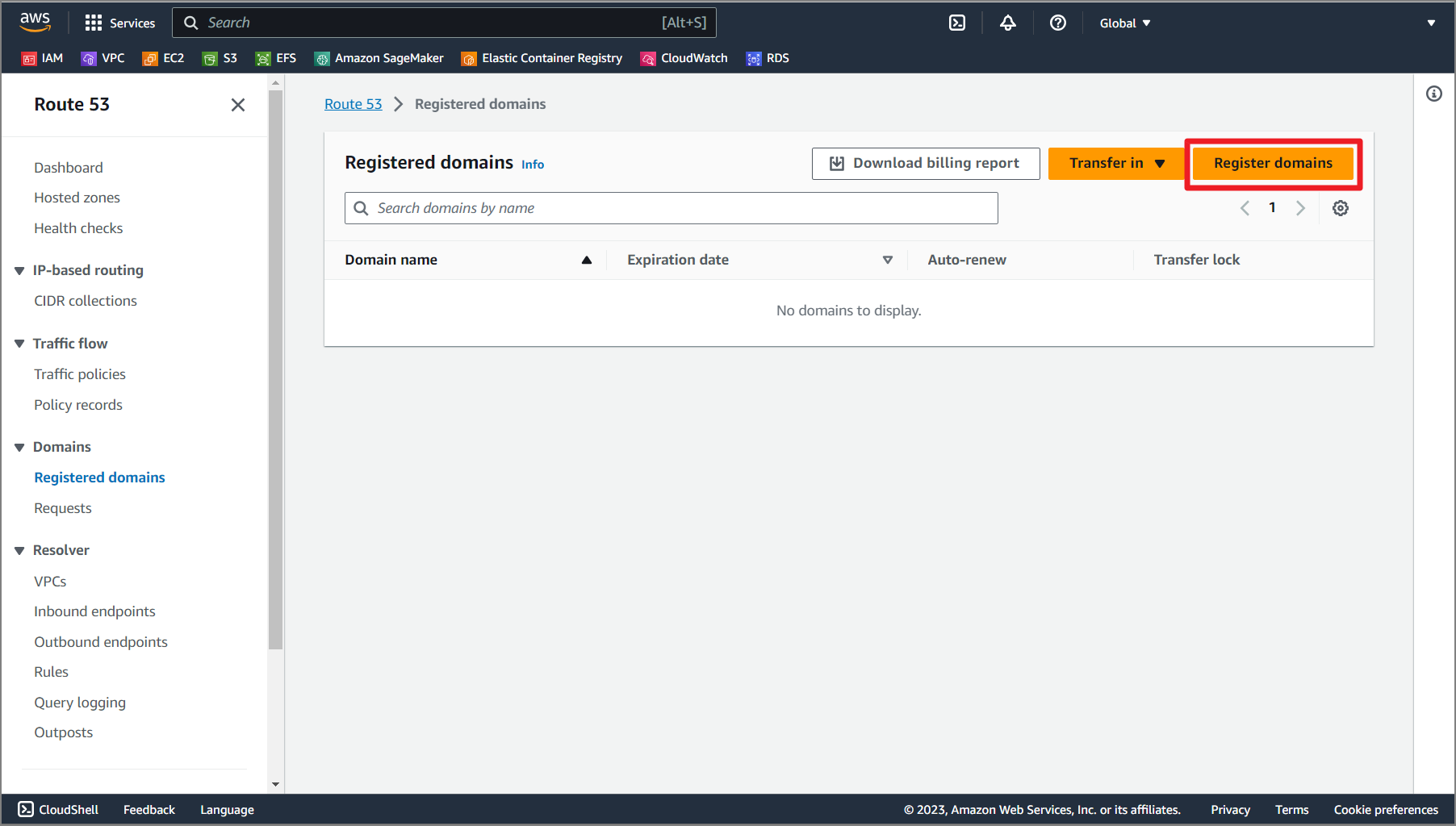Viewport: 1456px width, 826px height.
Task: Open Traffic policies
Action: point(80,374)
